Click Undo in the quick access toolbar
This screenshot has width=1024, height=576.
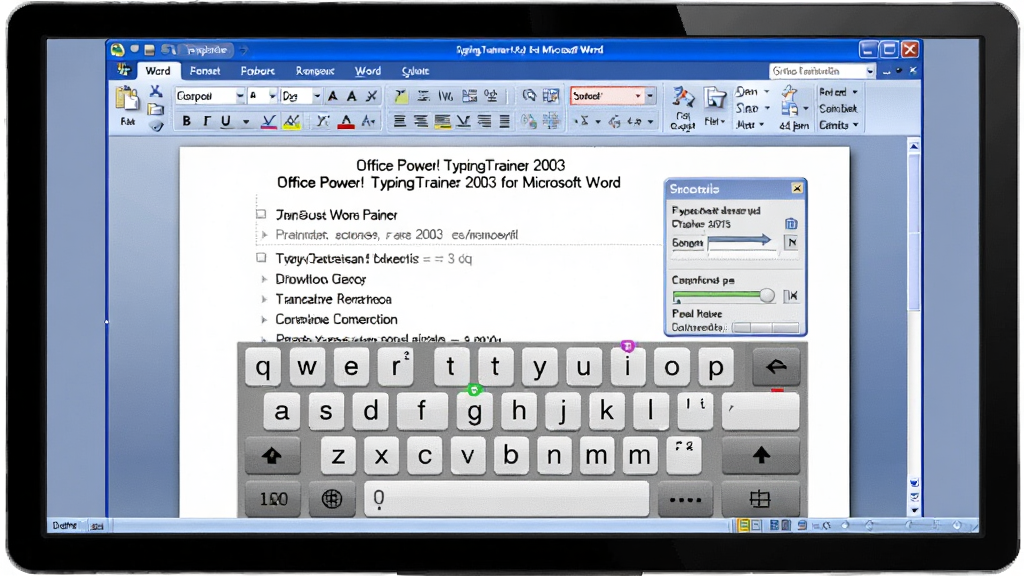tap(168, 50)
